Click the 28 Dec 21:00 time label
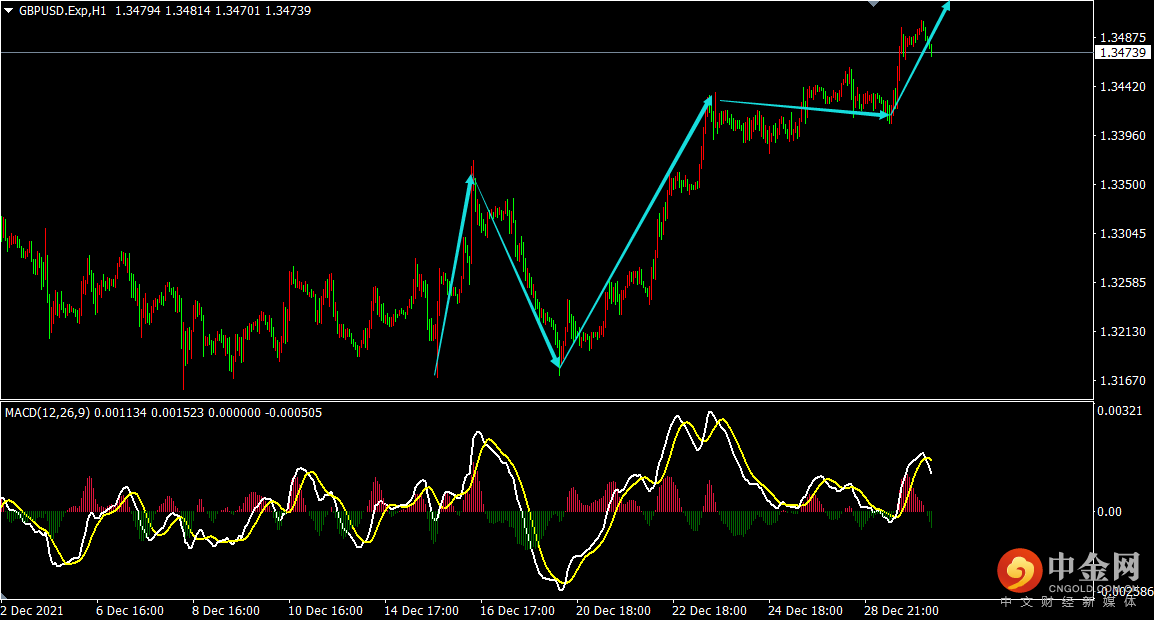 pos(901,611)
